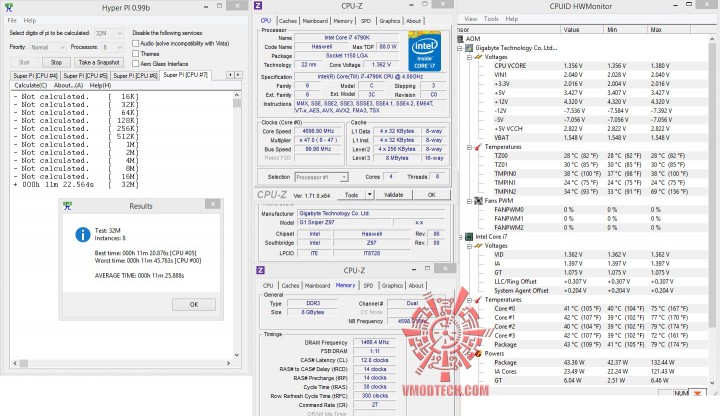
Task: Click the Intel Core i7 logo badge
Action: 425,51
